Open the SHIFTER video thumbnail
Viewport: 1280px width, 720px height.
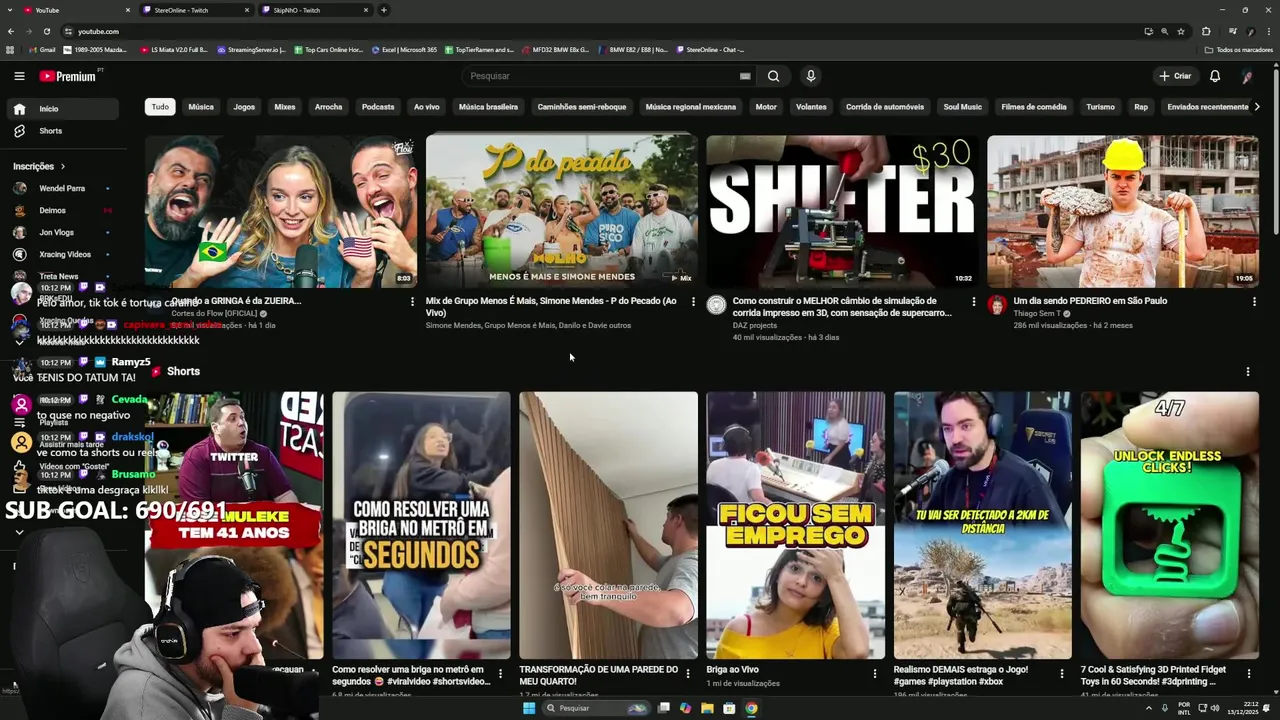point(843,211)
